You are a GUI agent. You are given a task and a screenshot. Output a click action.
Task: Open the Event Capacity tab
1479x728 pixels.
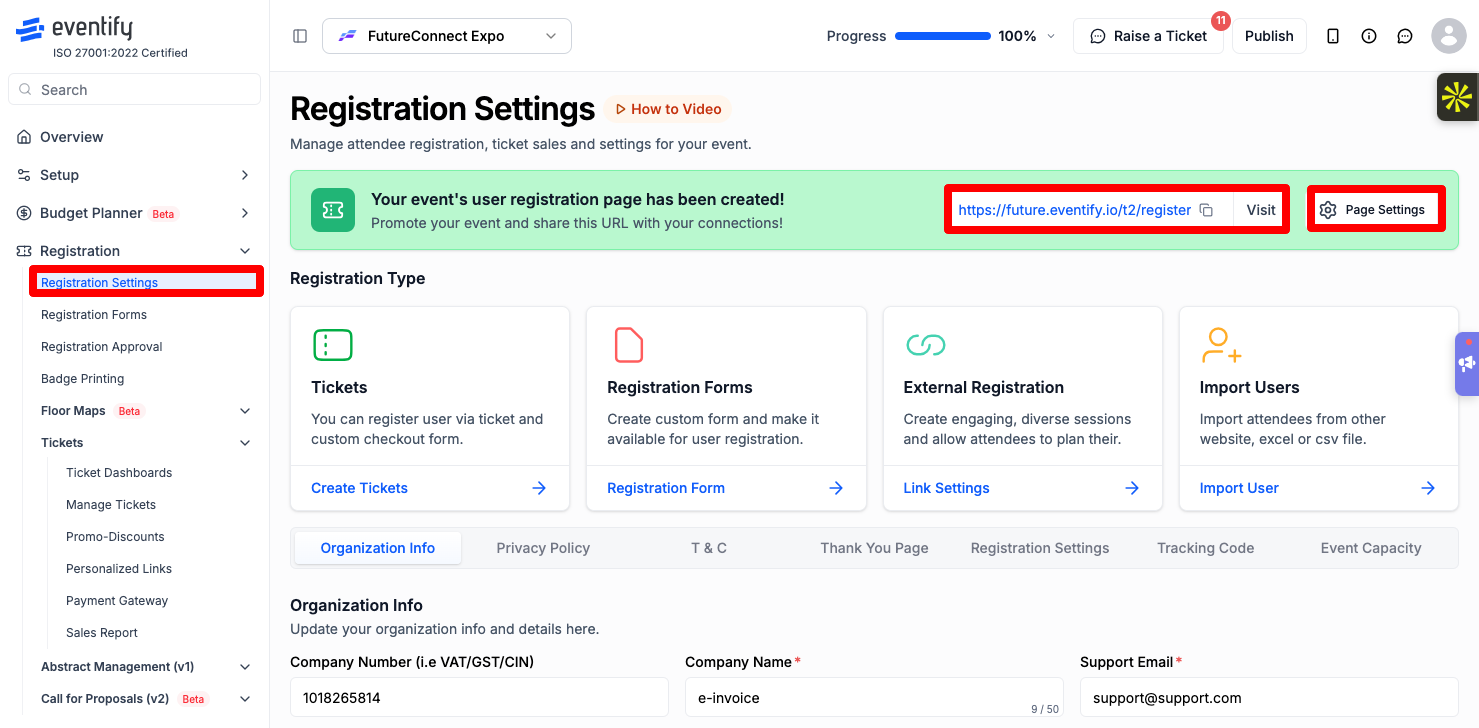click(x=1370, y=548)
